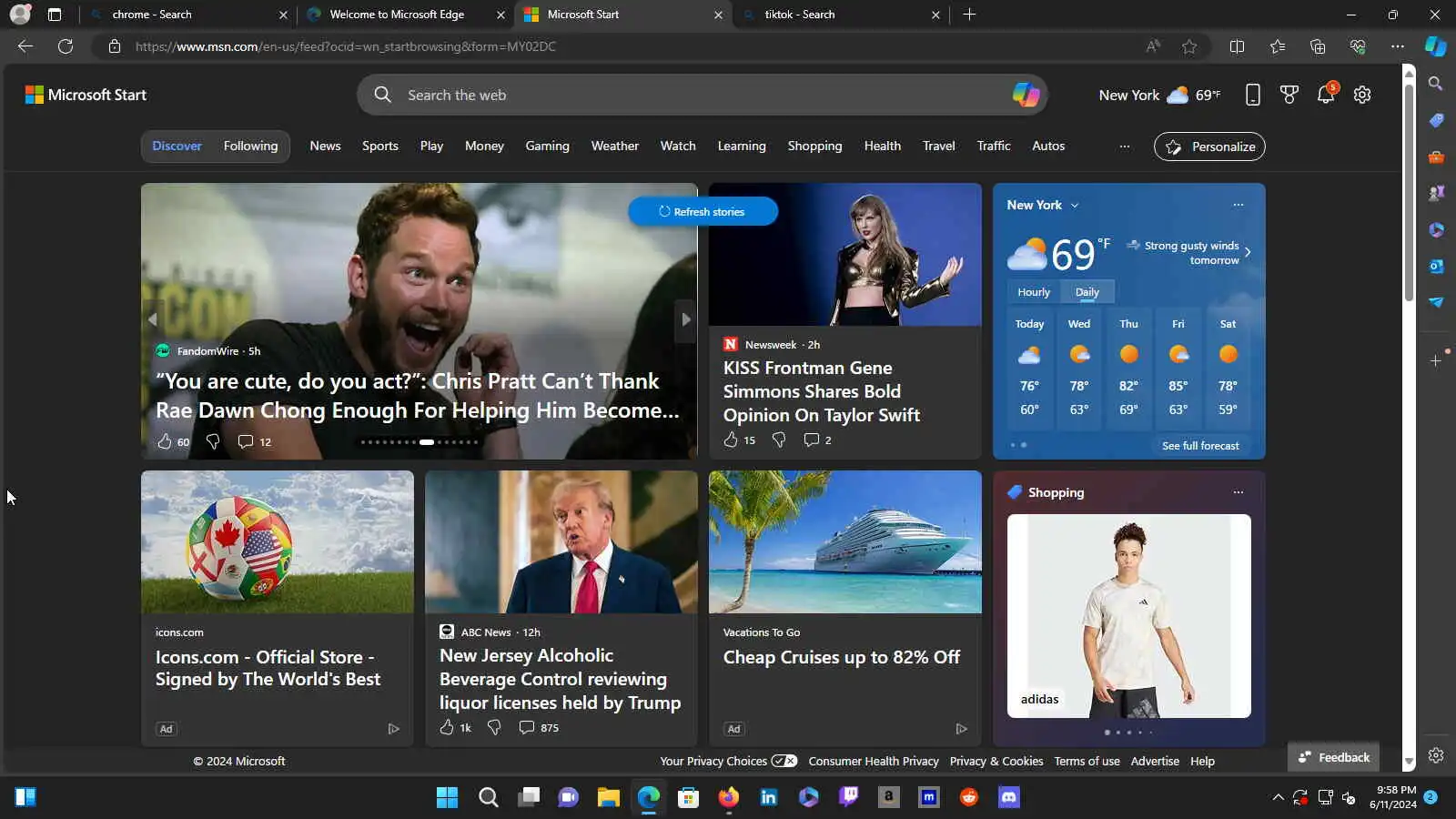Open the Gaming section

pyautogui.click(x=547, y=146)
